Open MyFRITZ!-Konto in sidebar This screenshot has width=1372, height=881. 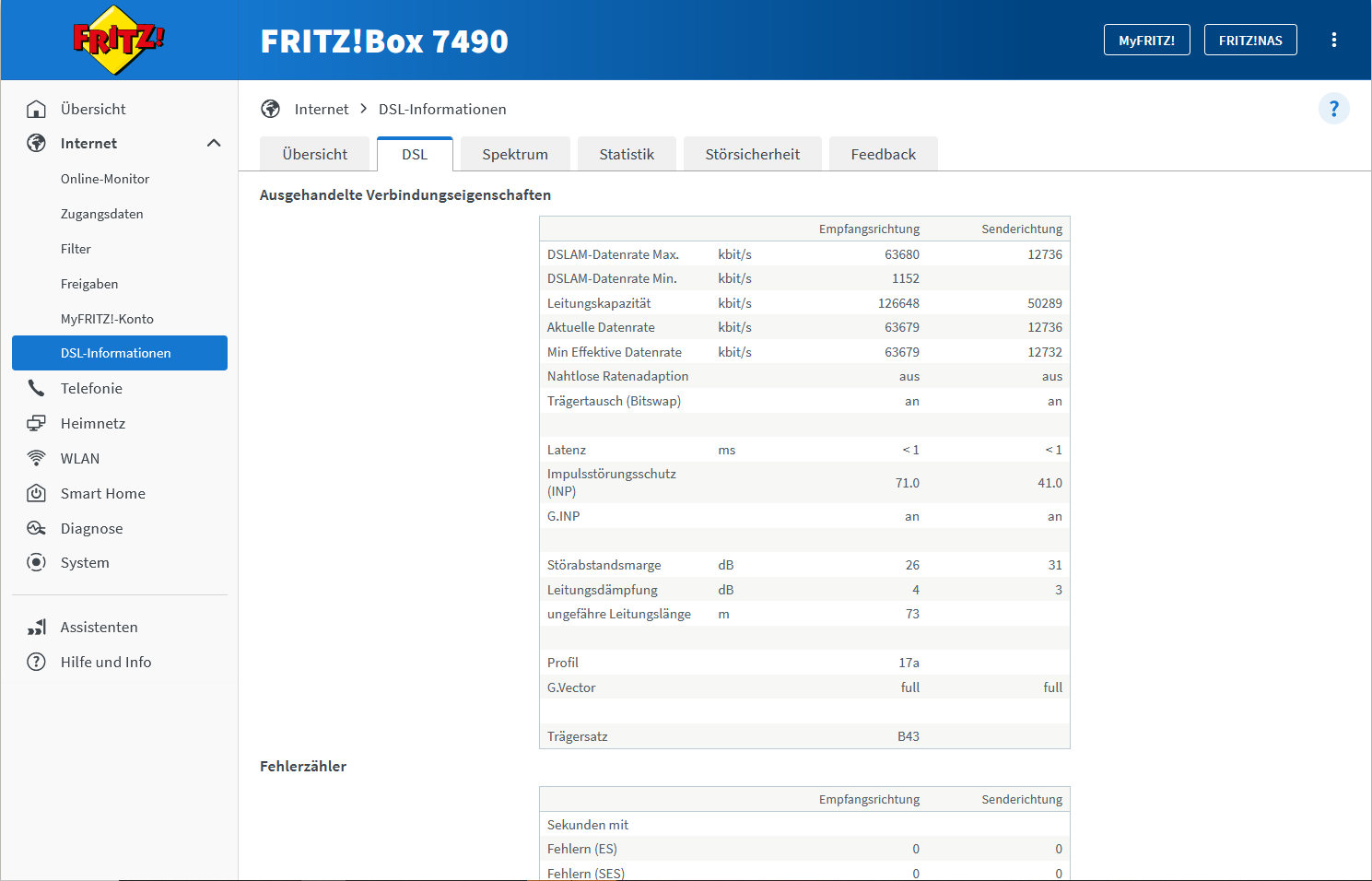107,319
